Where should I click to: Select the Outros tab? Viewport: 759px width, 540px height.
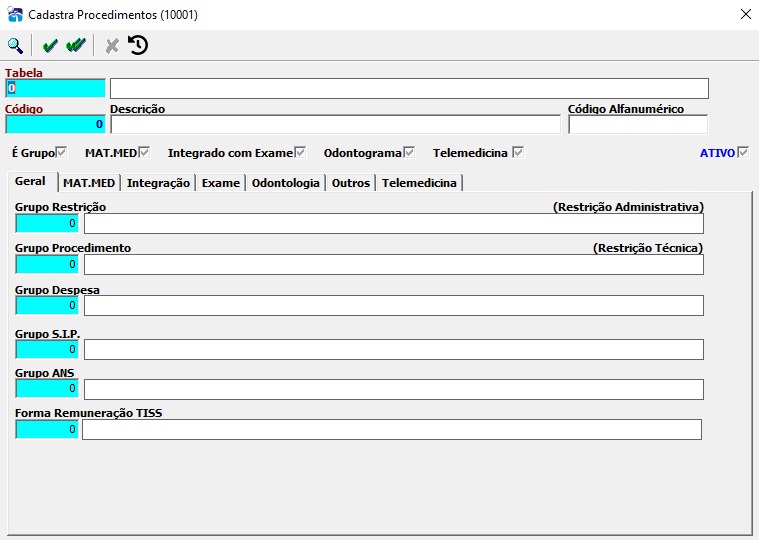coord(351,183)
